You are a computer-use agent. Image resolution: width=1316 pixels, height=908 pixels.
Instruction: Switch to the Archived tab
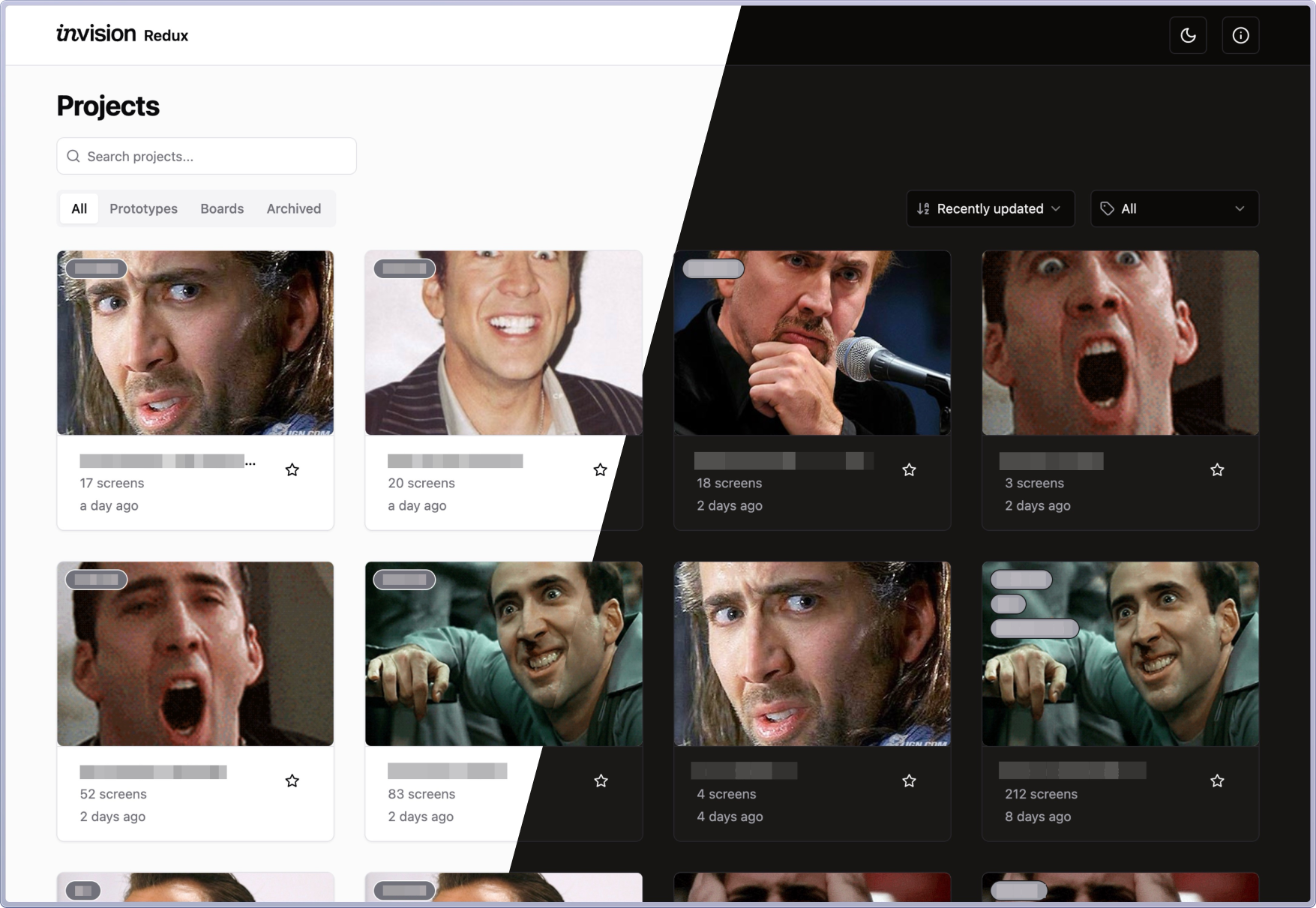pyautogui.click(x=294, y=208)
